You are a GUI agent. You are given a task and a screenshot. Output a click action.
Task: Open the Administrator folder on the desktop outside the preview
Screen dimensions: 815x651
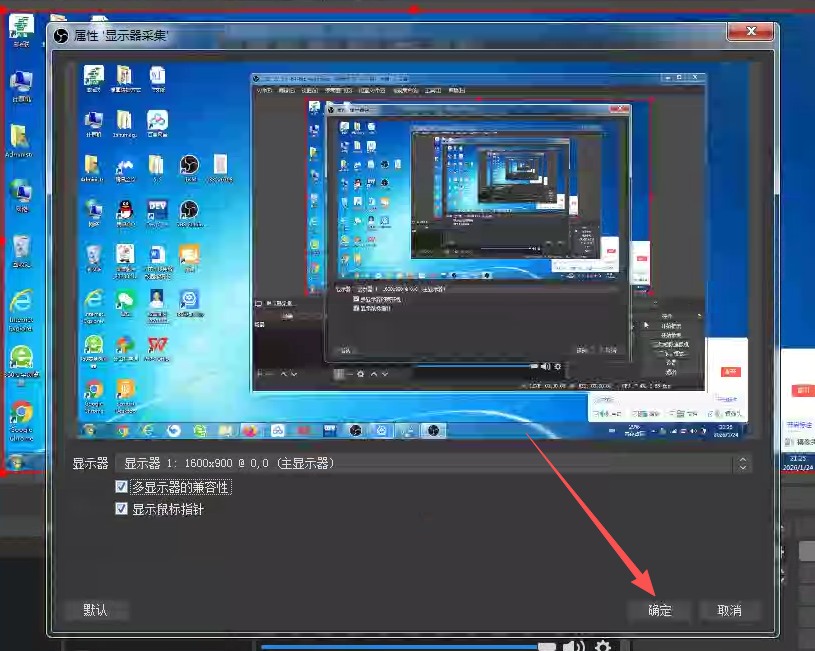coord(19,139)
